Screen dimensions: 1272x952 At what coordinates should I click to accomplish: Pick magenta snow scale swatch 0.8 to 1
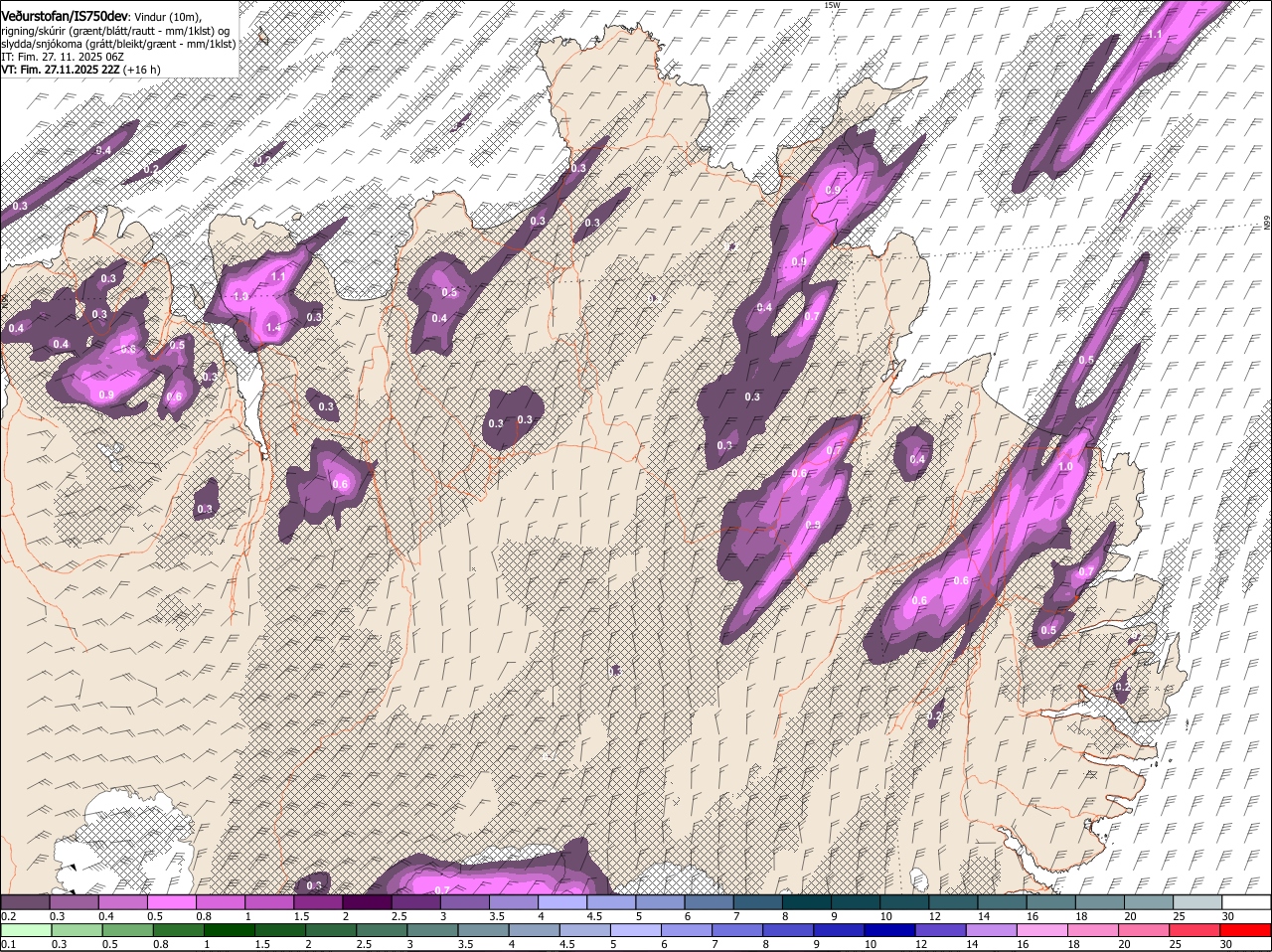pos(220,901)
